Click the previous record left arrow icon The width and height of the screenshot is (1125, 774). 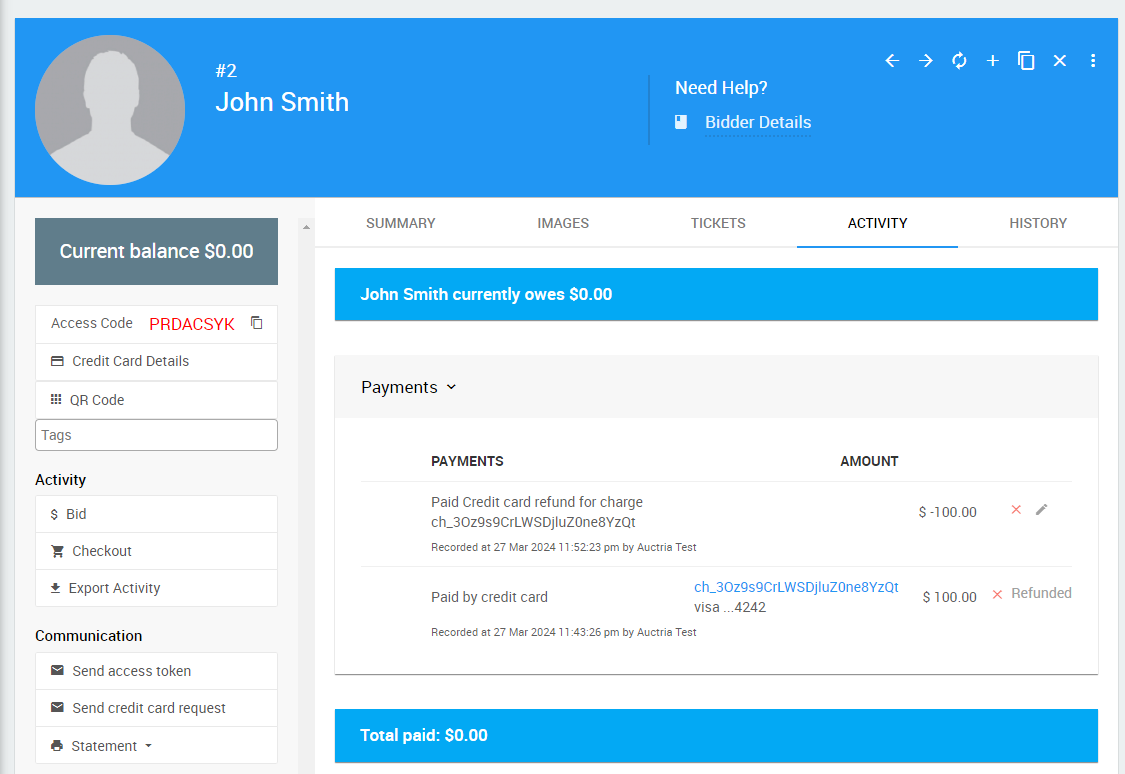[x=892, y=61]
